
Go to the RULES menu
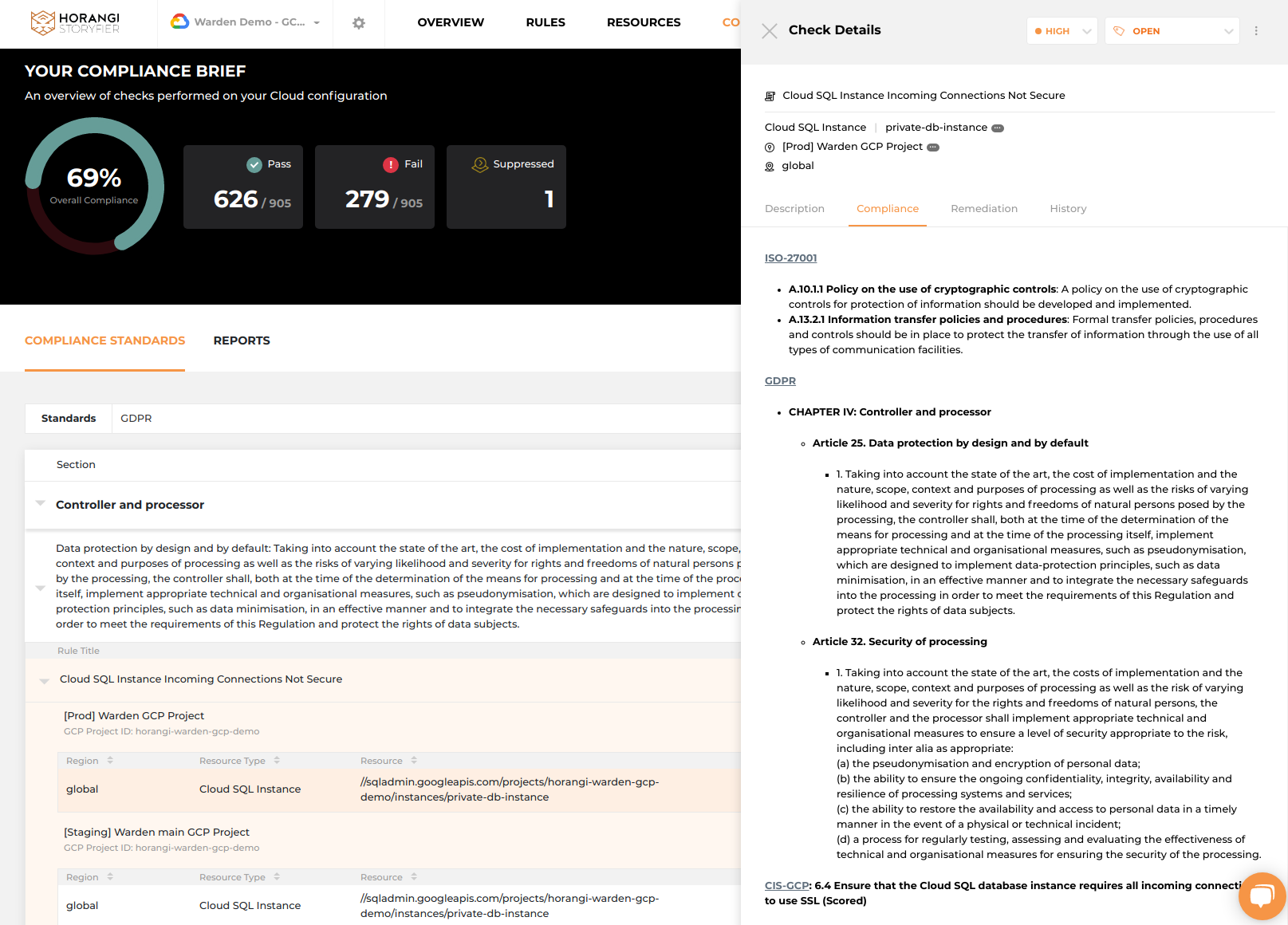click(x=546, y=22)
